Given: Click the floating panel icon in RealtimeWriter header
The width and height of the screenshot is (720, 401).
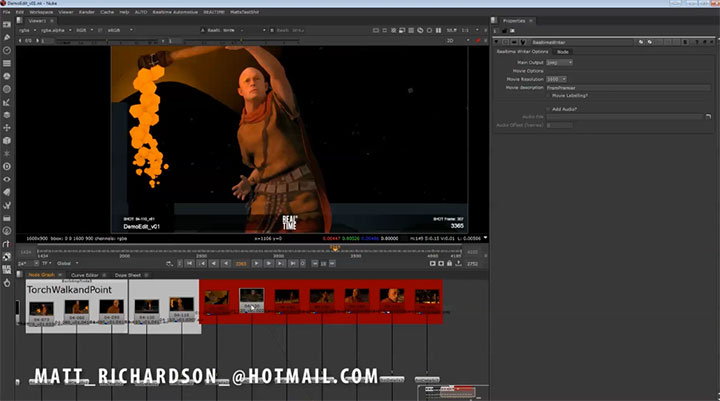Looking at the screenshot, I should [704, 42].
